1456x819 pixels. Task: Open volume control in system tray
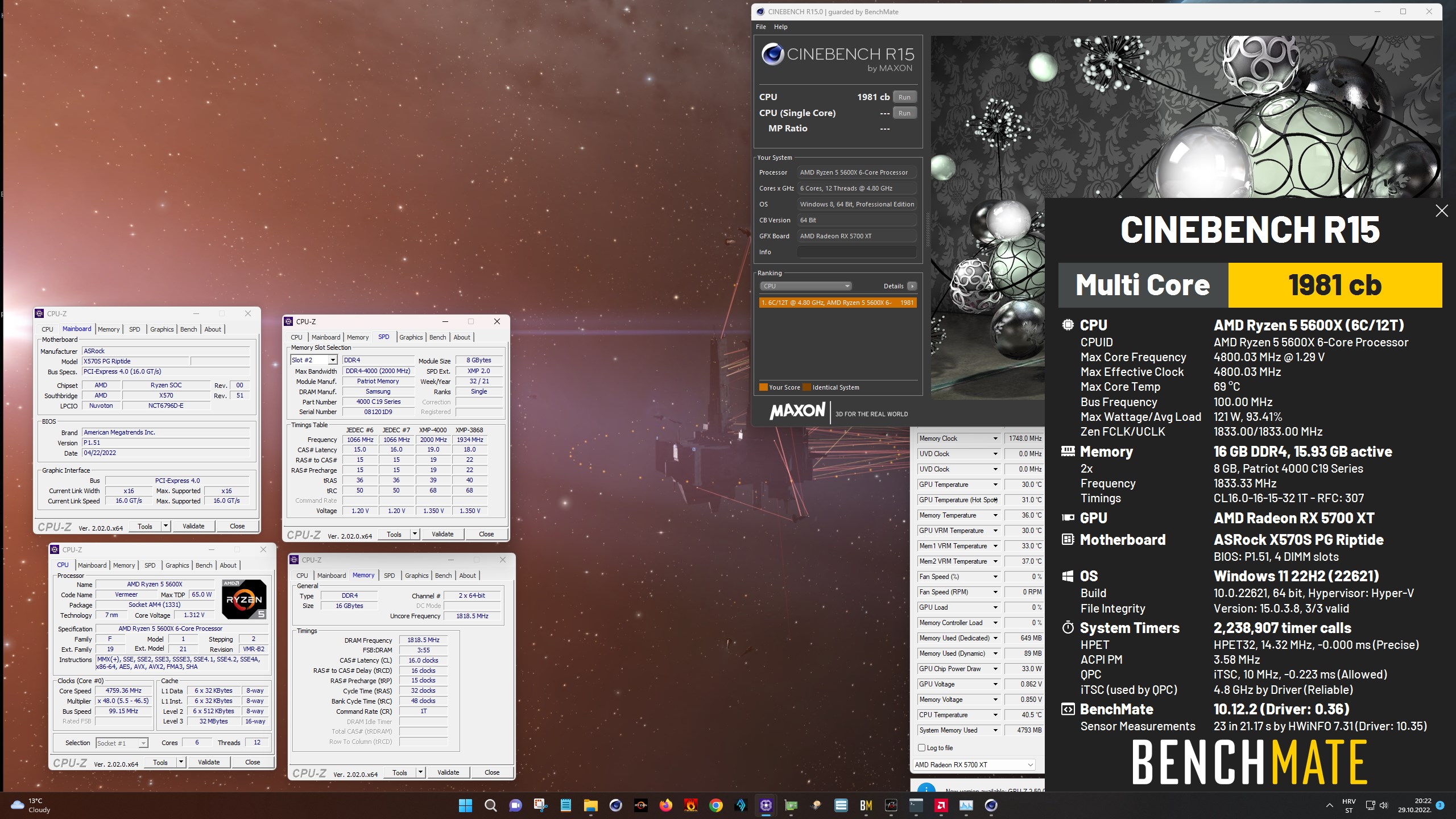1384,805
